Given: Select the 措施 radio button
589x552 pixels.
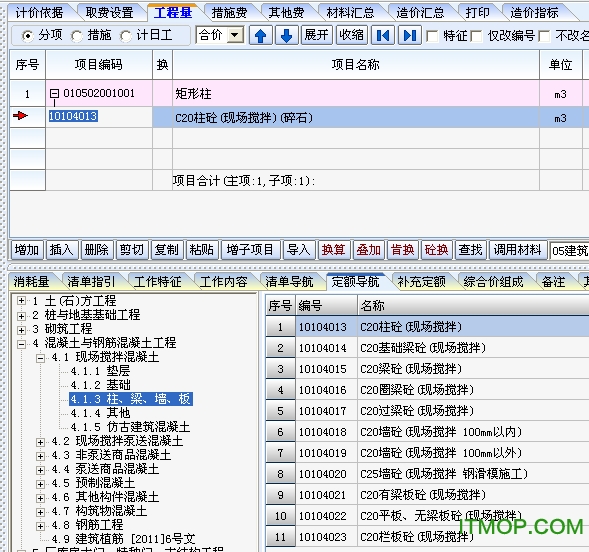Looking at the screenshot, I should click(x=77, y=36).
